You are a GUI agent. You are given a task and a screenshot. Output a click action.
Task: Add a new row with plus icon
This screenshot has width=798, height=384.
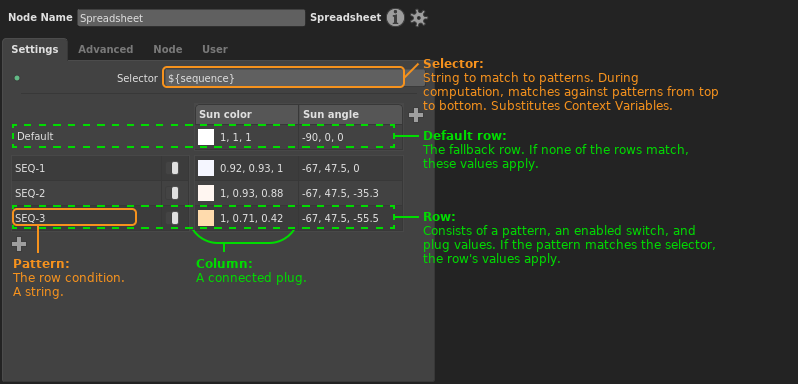[x=19, y=244]
